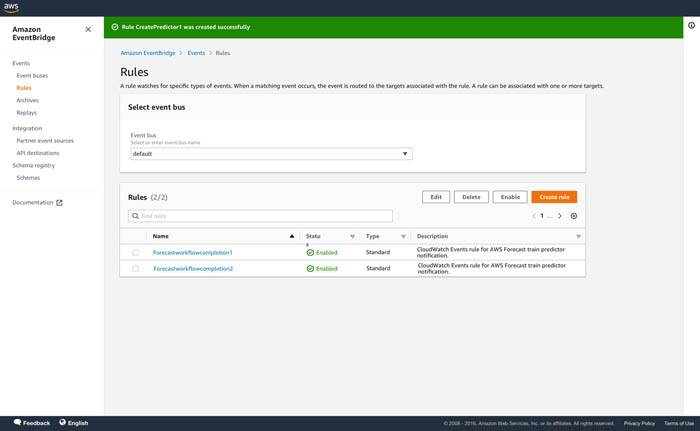Click Schema registry sidebar heading
Image resolution: width=700 pixels, height=431 pixels.
(33, 165)
